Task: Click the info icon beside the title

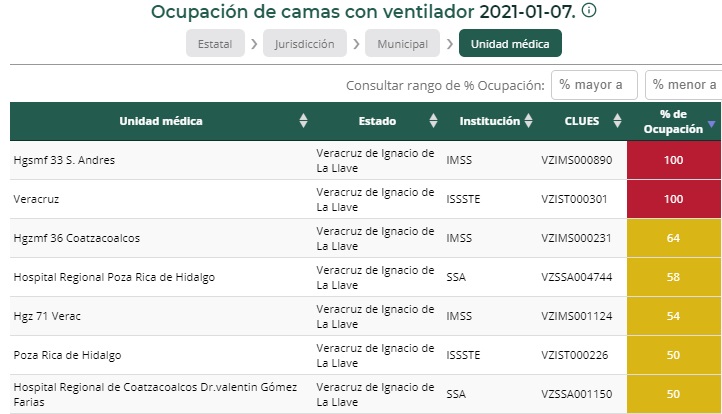Action: coord(589,11)
